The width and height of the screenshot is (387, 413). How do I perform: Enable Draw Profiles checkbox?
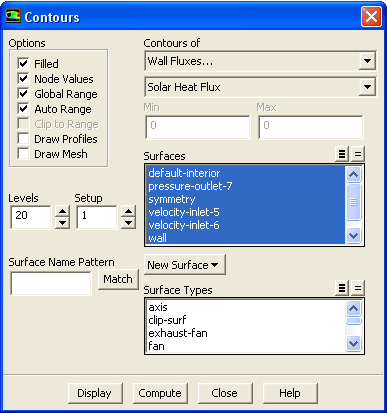(x=23, y=139)
